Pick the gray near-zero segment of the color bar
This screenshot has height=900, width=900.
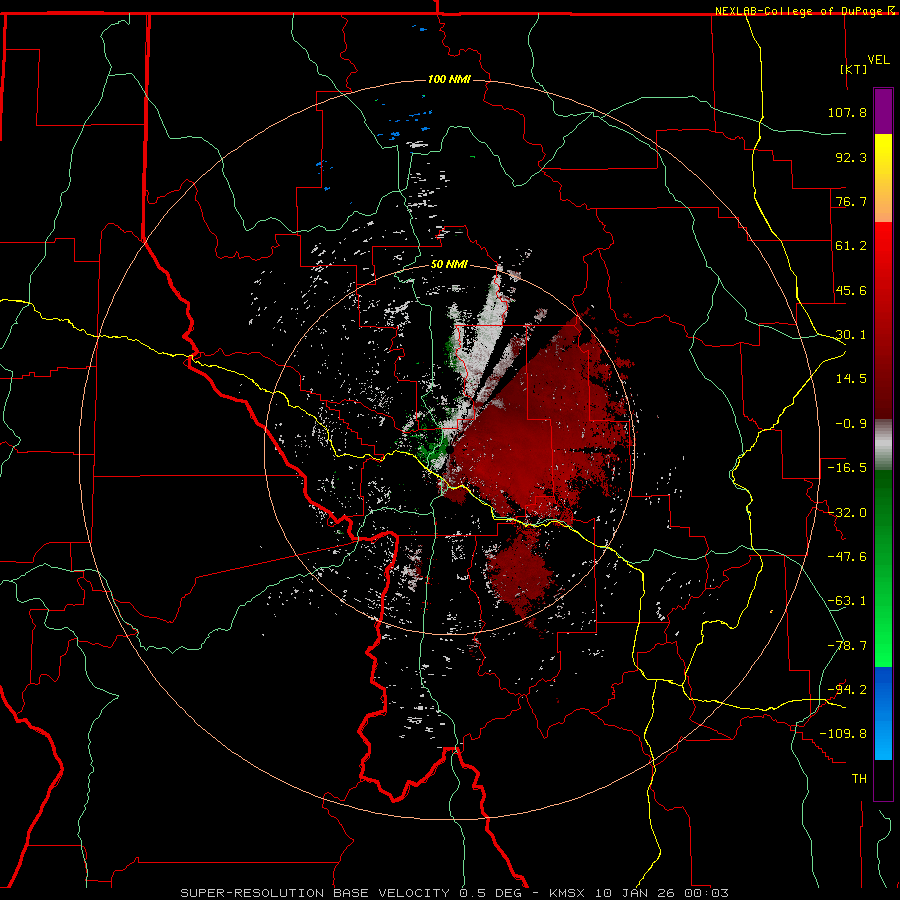pos(883,445)
